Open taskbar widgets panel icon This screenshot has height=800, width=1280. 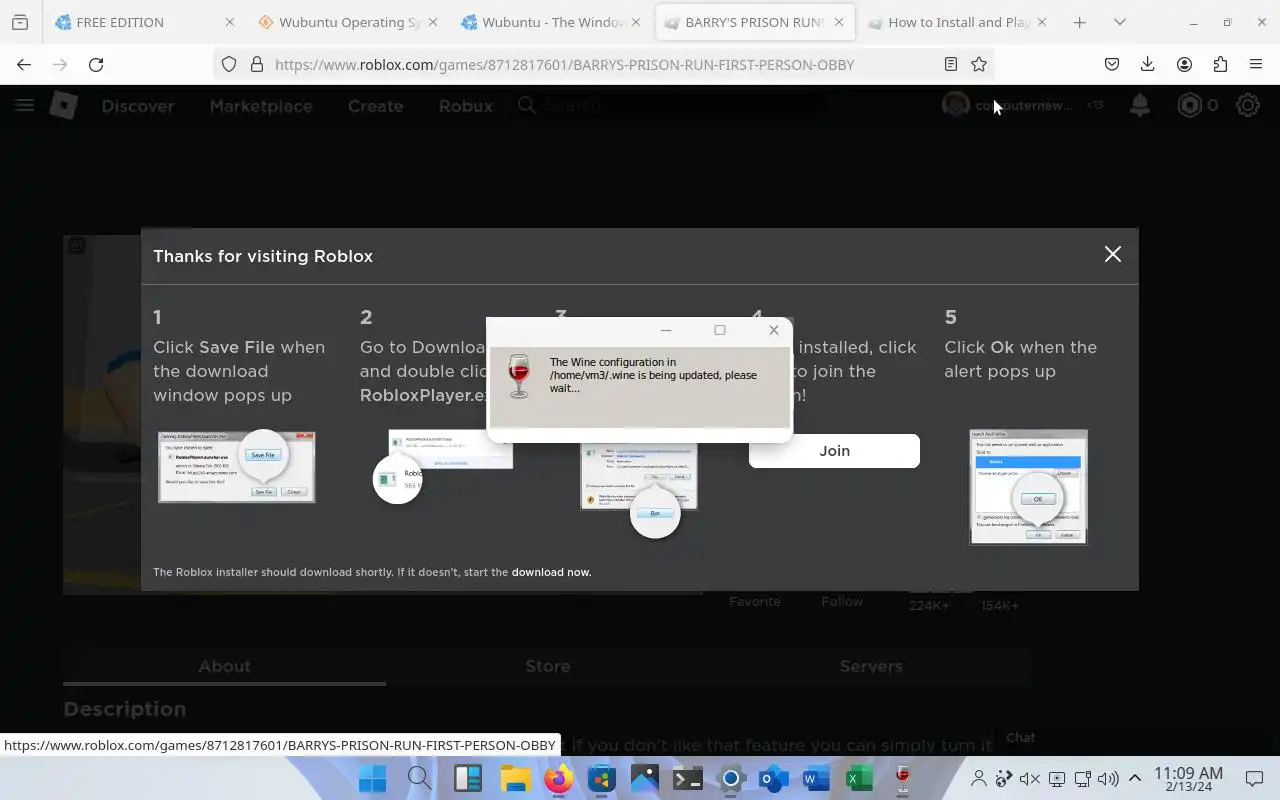coord(467,778)
